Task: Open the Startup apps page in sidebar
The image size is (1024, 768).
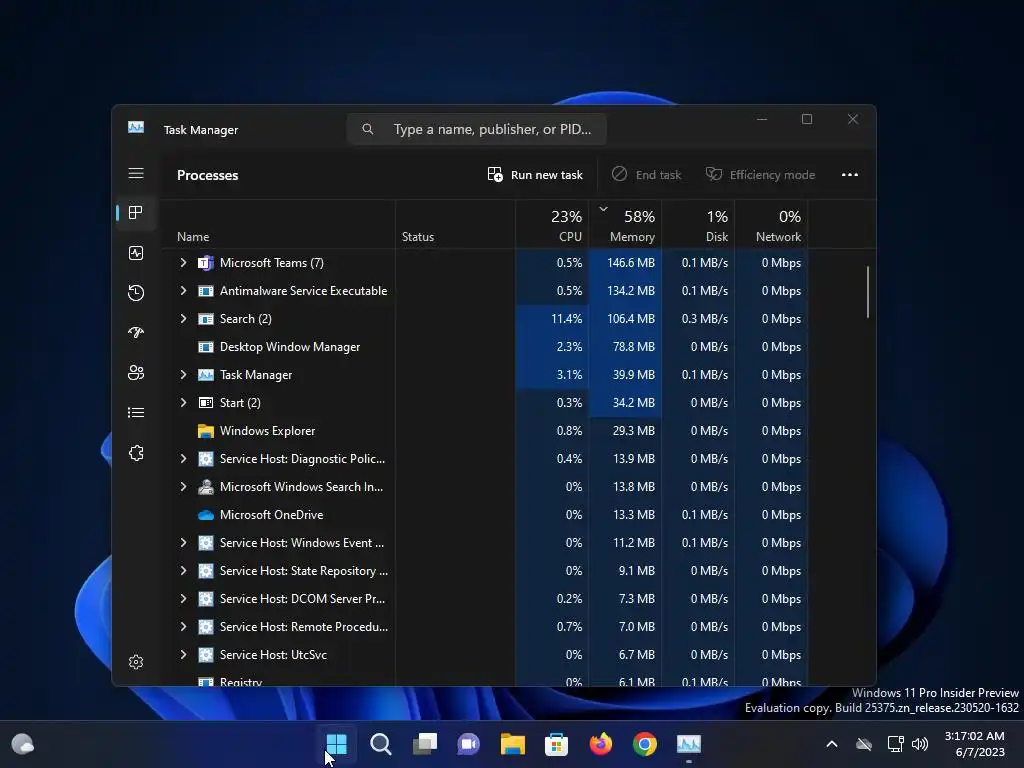Action: [136, 332]
